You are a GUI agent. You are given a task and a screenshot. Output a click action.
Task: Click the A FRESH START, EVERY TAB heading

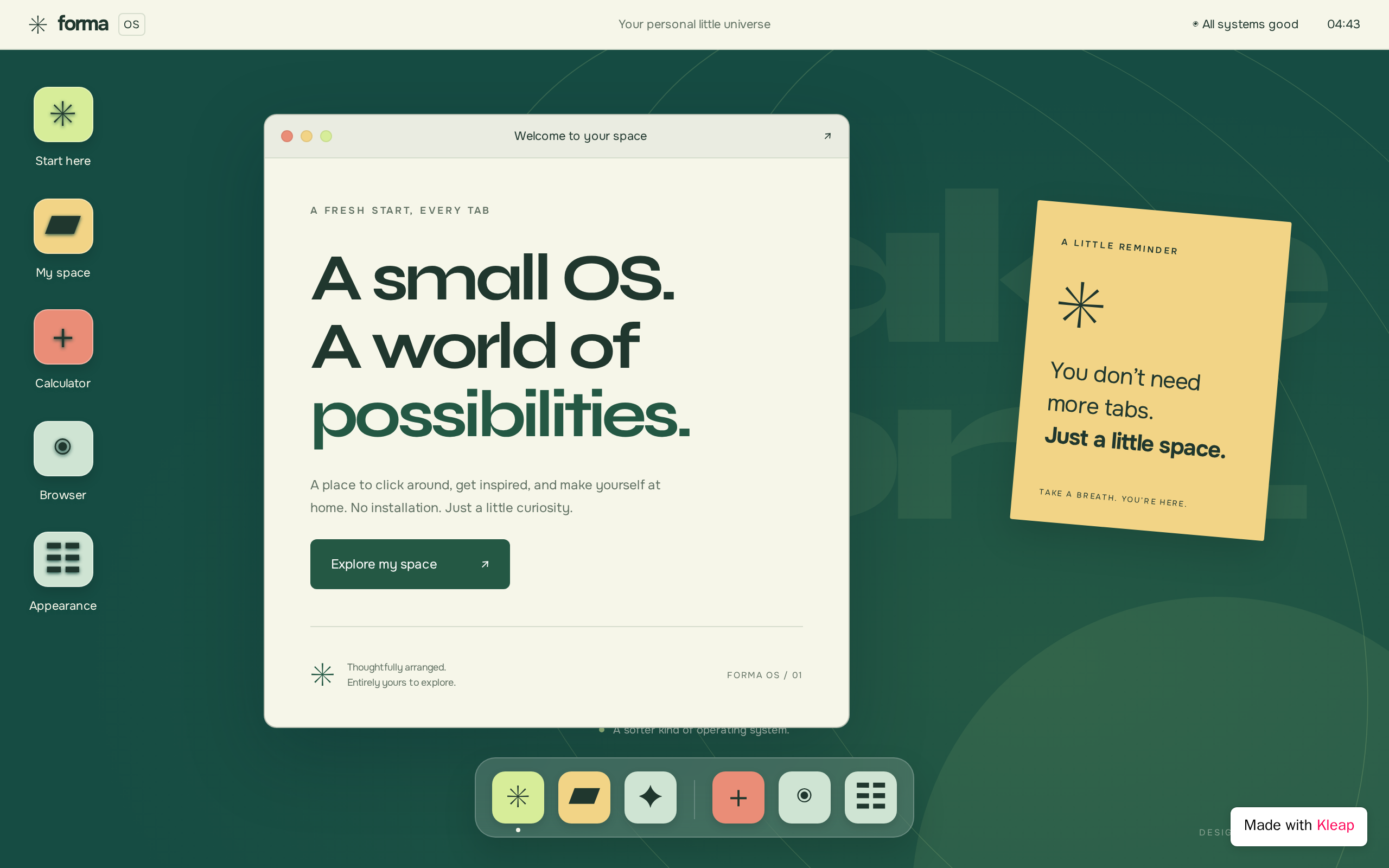point(400,210)
